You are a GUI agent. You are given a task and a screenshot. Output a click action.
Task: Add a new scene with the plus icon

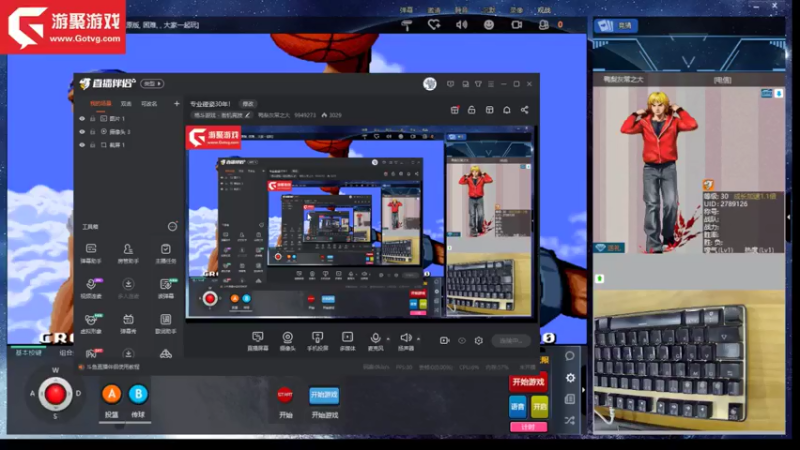(x=177, y=104)
